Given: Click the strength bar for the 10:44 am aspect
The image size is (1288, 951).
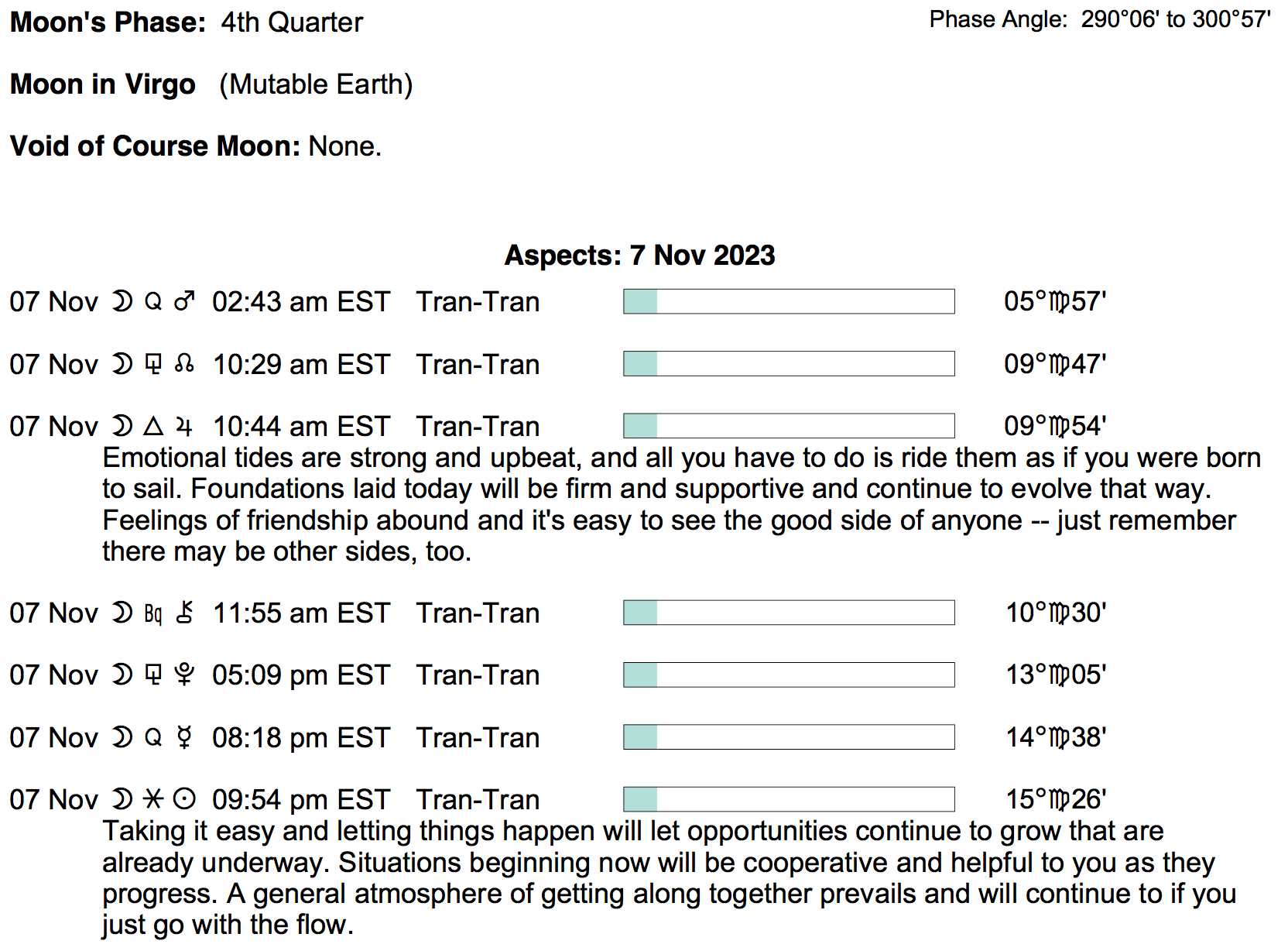Looking at the screenshot, I should click(789, 426).
